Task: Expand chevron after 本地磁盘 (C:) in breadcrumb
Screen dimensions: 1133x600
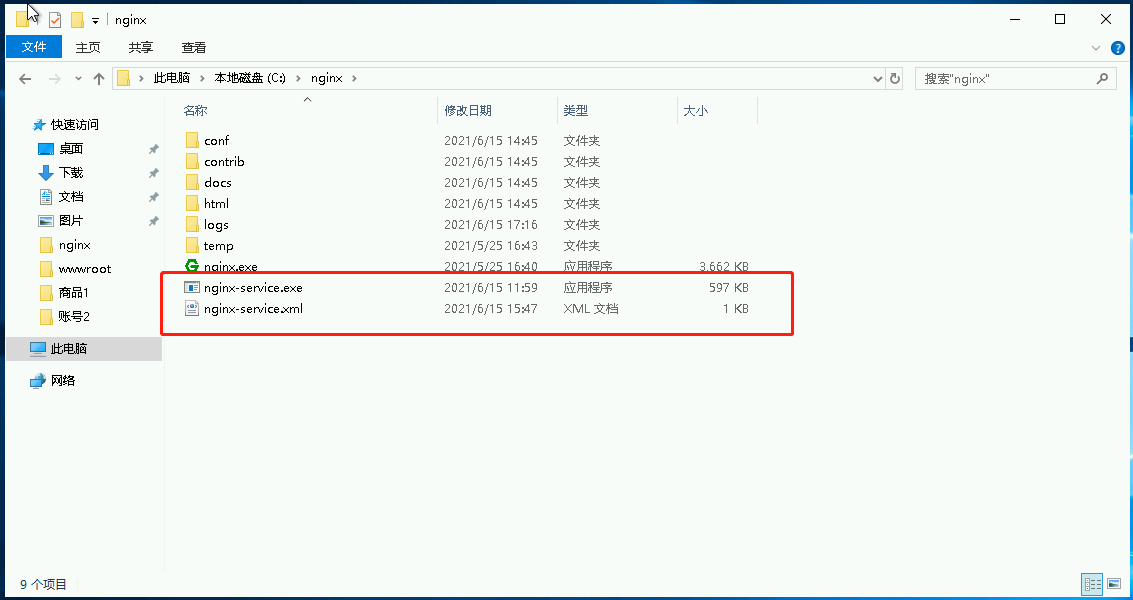Action: pos(298,78)
